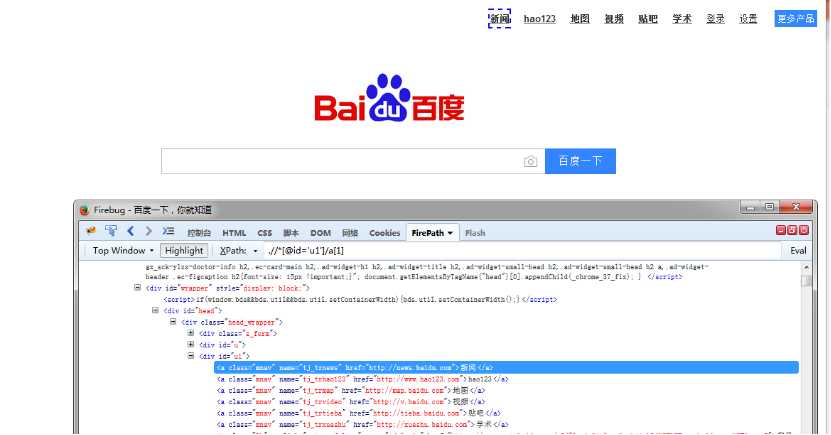Activate the inspect element picker icon
The height and width of the screenshot is (435, 831).
pyautogui.click(x=111, y=231)
